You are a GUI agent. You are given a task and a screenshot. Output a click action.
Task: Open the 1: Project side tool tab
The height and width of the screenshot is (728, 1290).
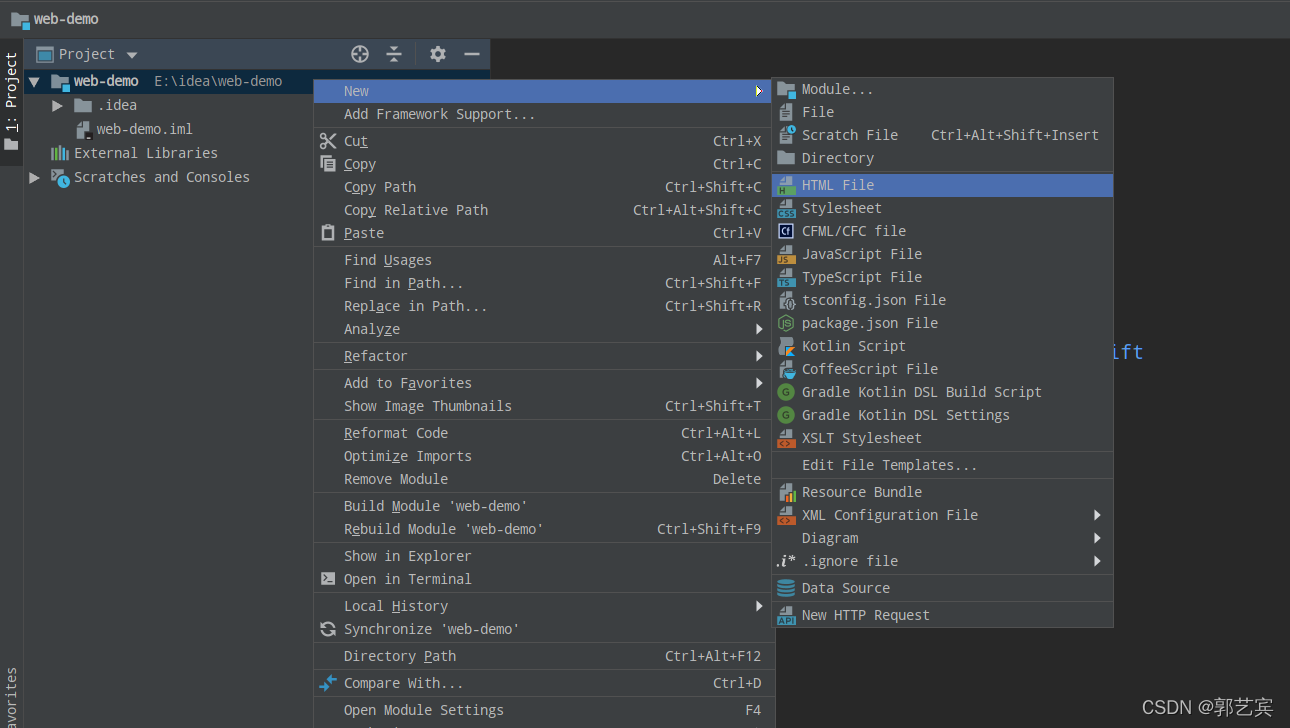(11, 102)
